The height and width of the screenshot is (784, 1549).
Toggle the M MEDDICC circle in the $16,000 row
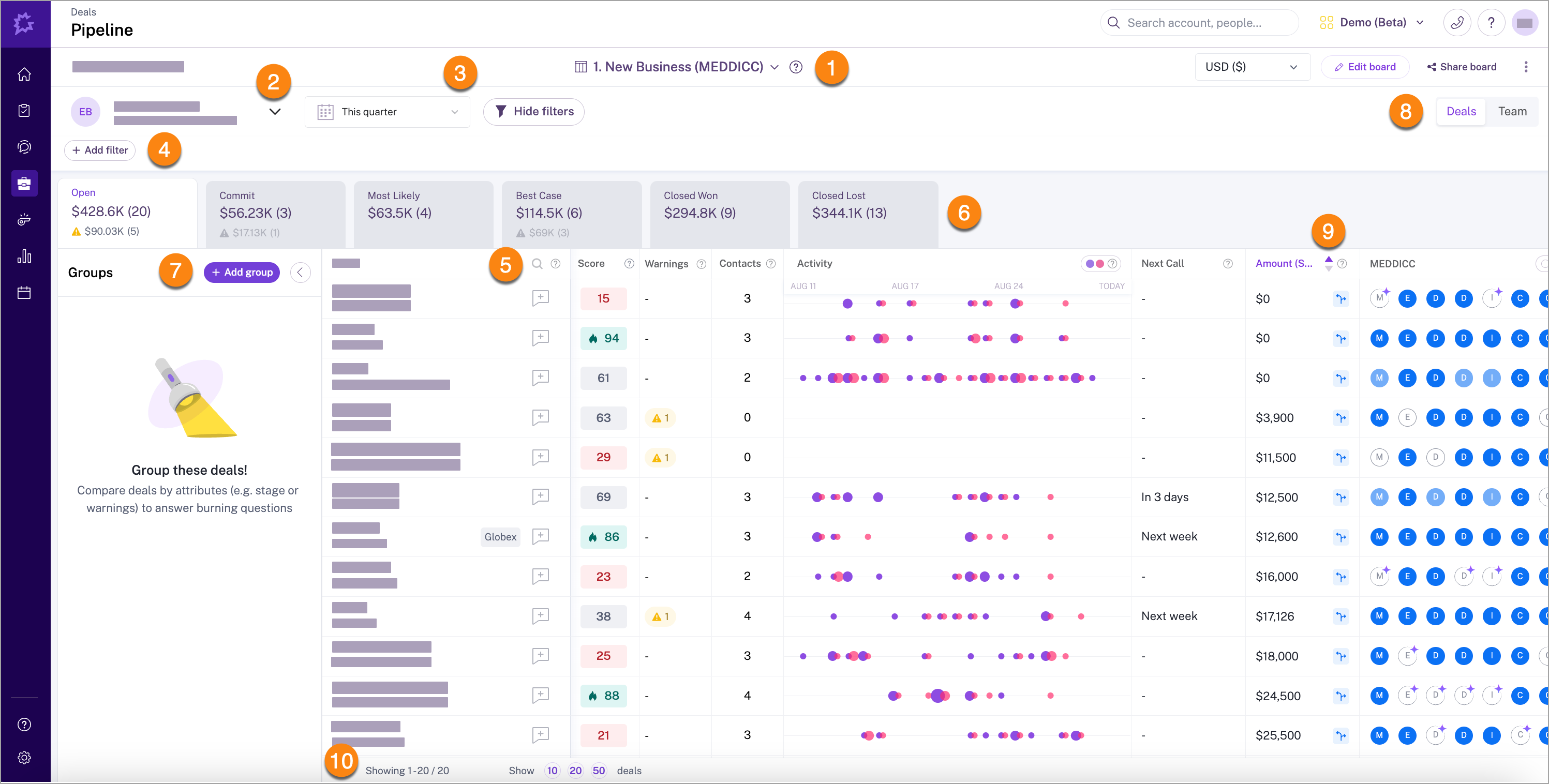tap(1379, 576)
